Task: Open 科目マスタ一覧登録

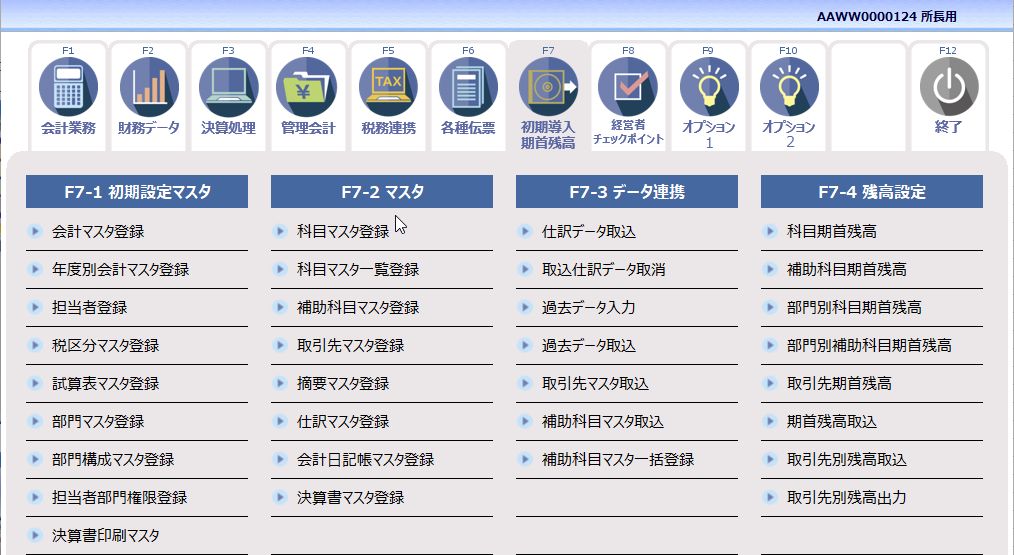Action: 358,270
